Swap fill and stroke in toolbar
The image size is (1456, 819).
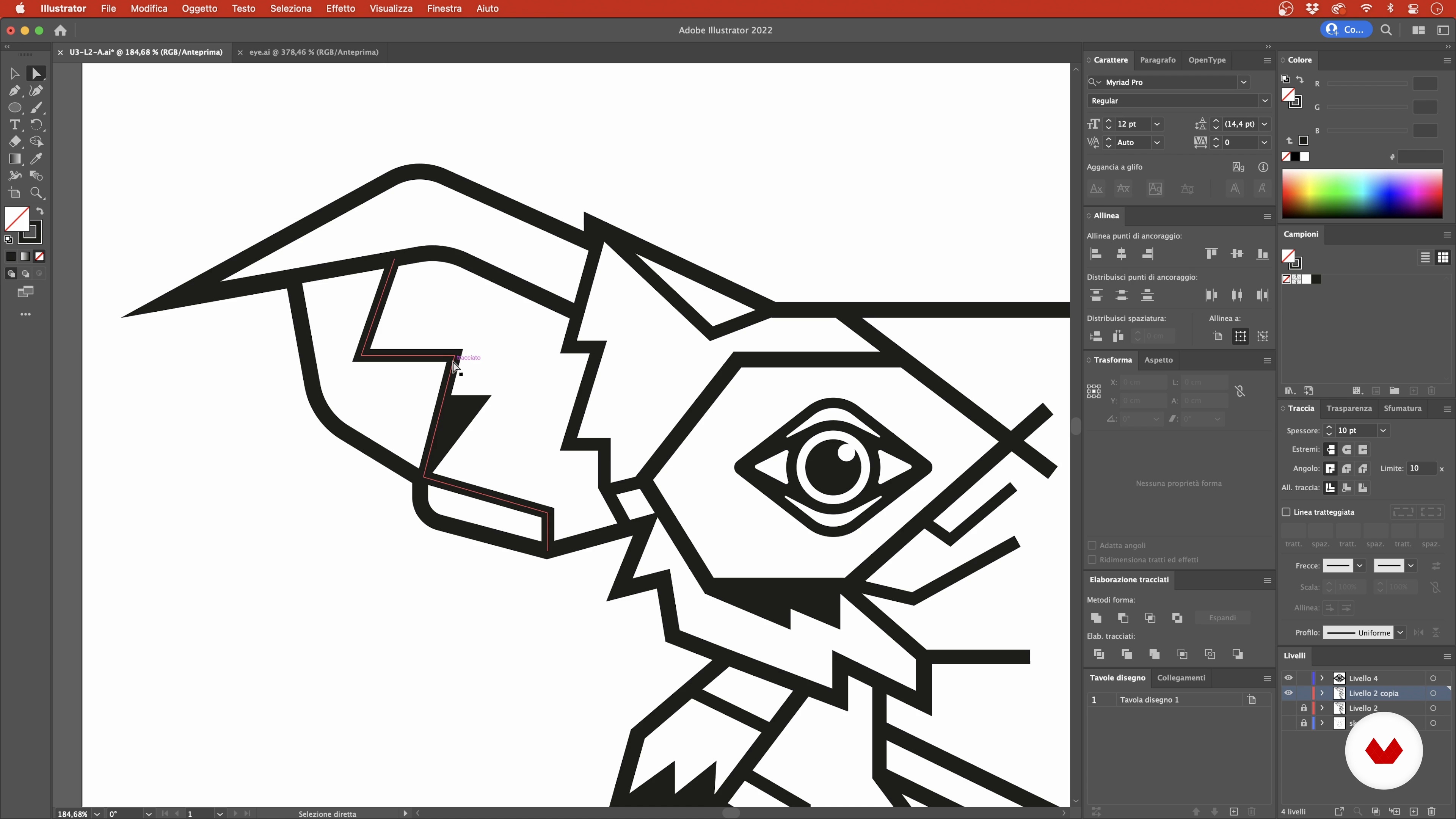click(40, 211)
